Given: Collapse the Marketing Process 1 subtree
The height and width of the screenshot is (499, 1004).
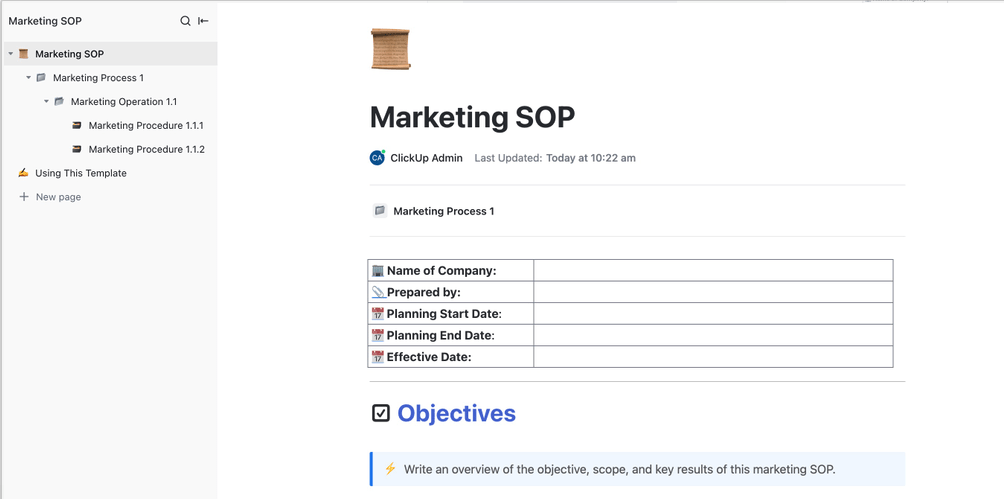Looking at the screenshot, I should click(x=28, y=78).
